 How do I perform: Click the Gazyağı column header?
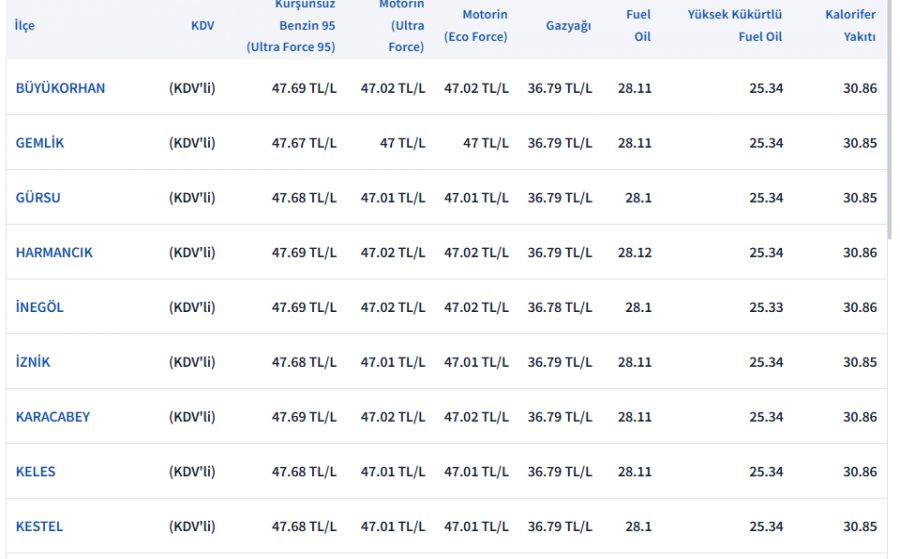[568, 26]
